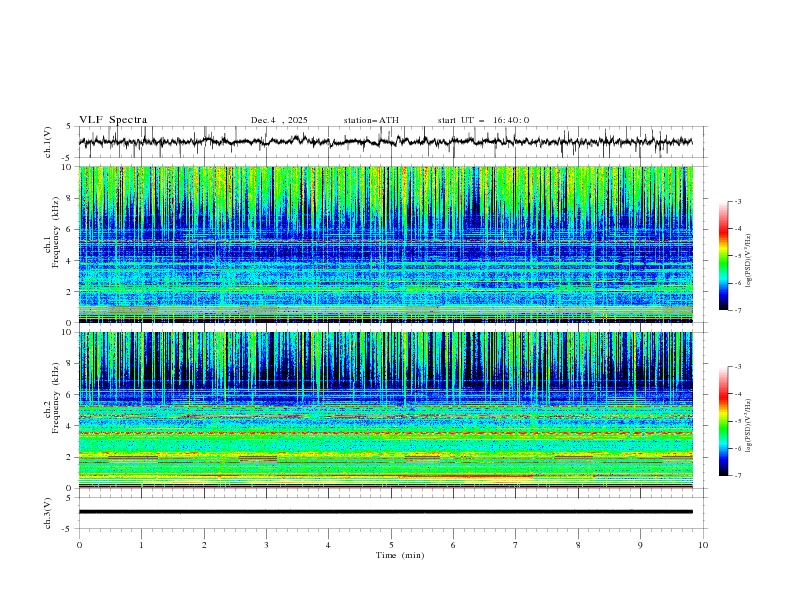Click ch.2 colorbar tick "-7"
This screenshot has height=612, width=792.
737,475
